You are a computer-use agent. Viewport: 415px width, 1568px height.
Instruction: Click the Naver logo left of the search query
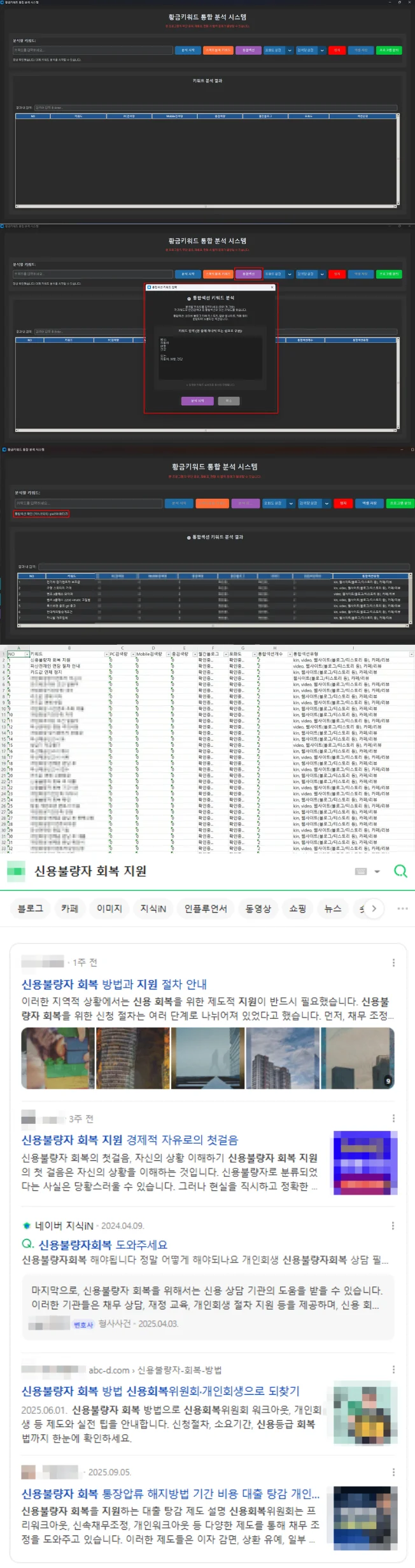15,870
